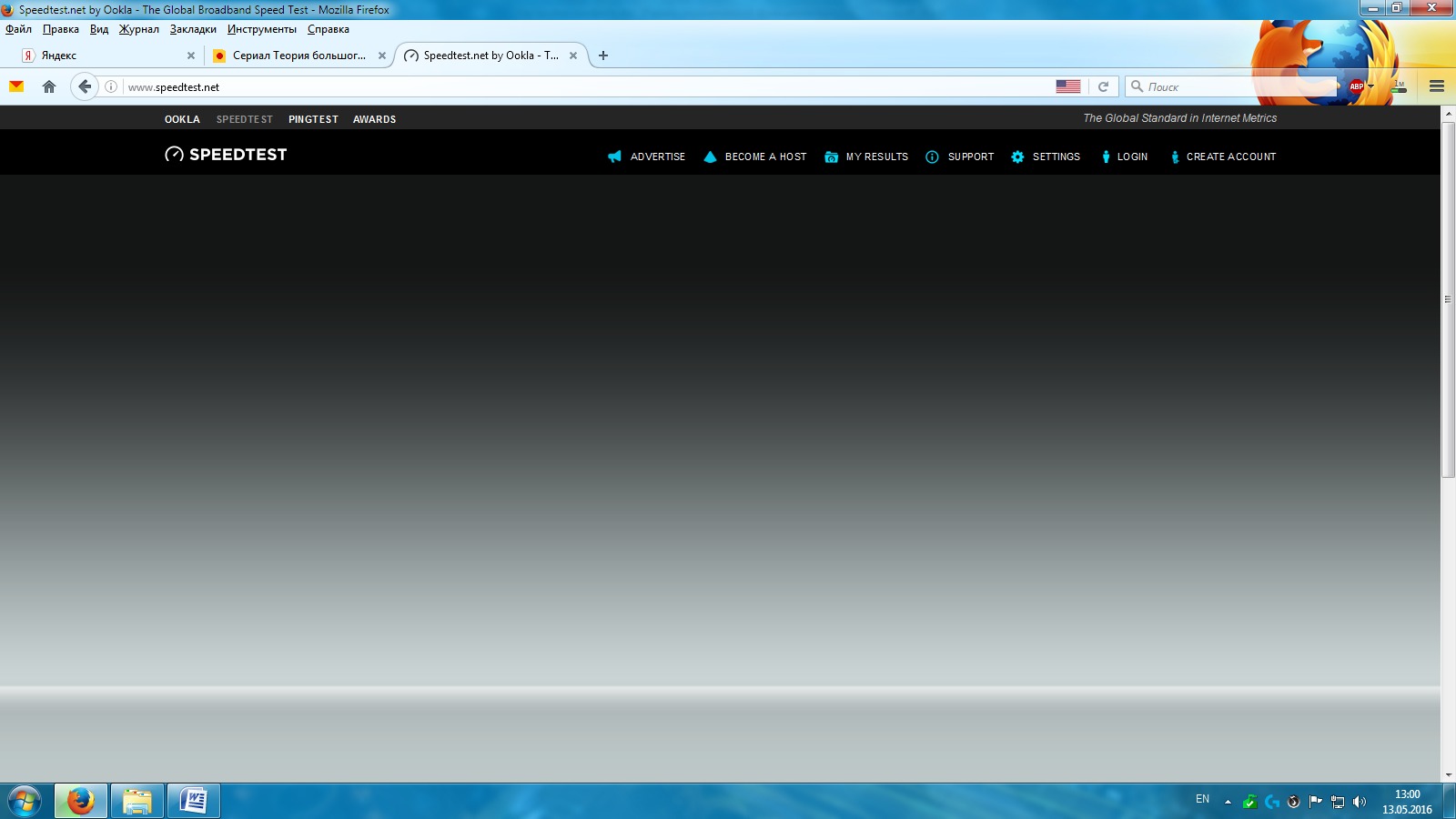Click the page's vertical scrollbar thumb

1448,299
